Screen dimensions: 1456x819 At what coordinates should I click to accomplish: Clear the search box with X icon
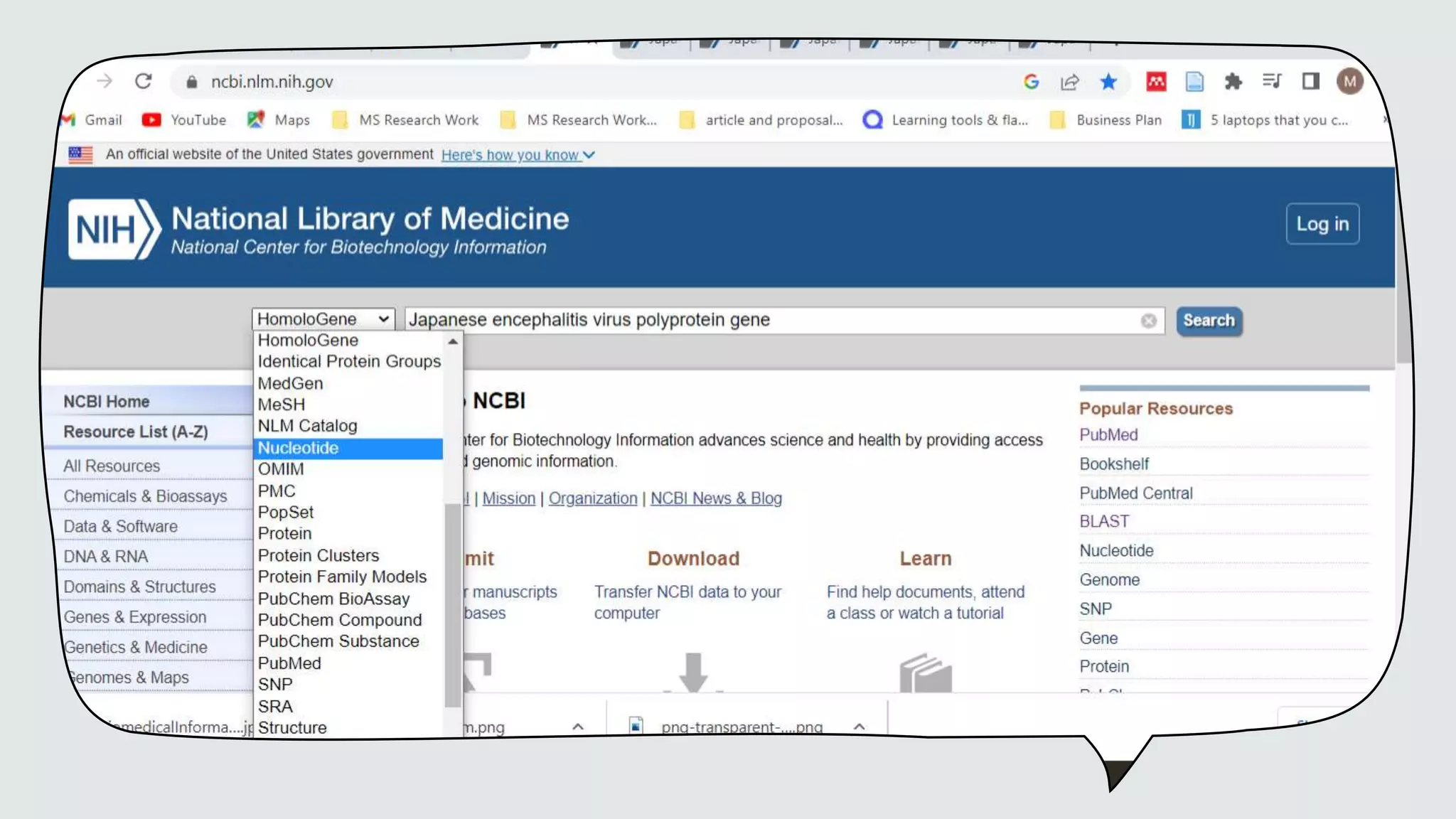tap(1148, 321)
